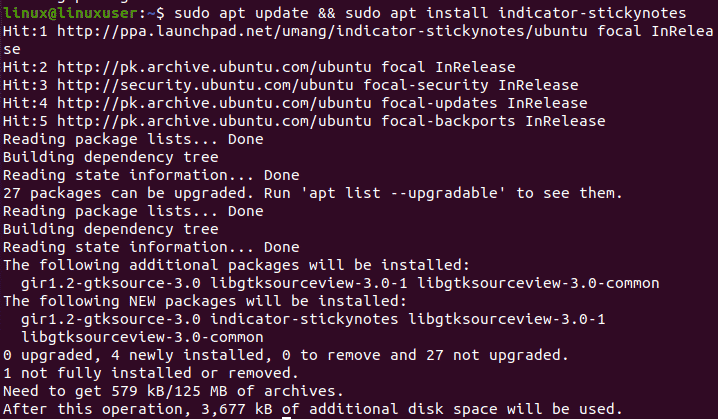718x419 pixels.
Task: Click the security.ubuntu.com focal-security URL
Action: (x=205, y=85)
